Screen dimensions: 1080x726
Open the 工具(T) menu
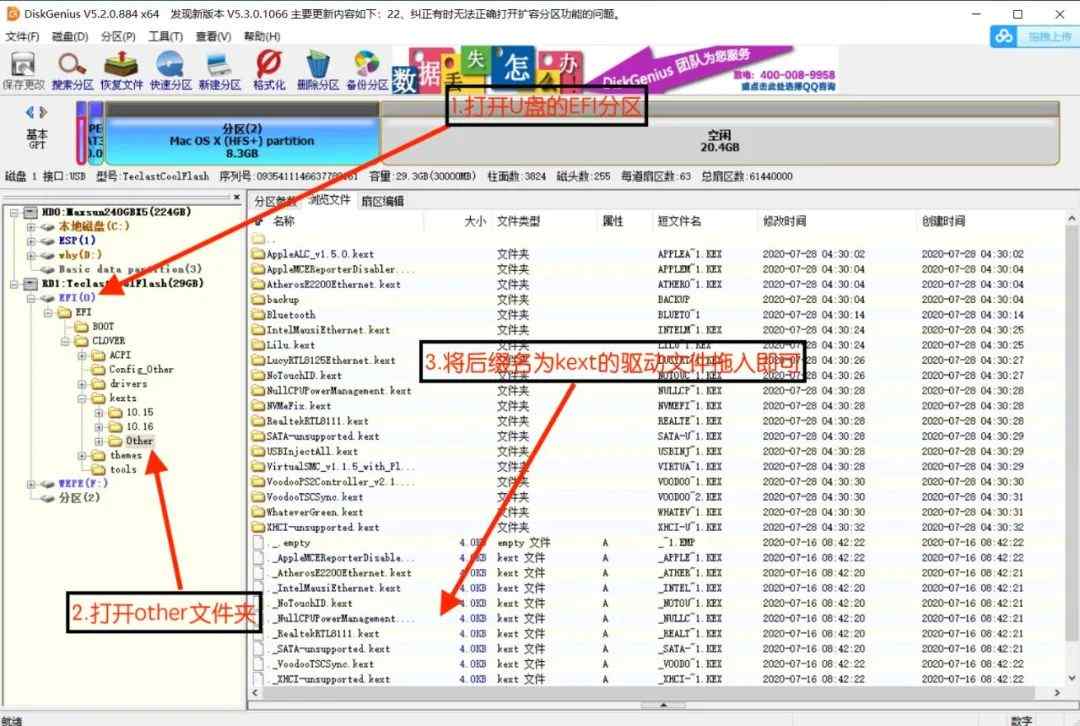tap(166, 37)
